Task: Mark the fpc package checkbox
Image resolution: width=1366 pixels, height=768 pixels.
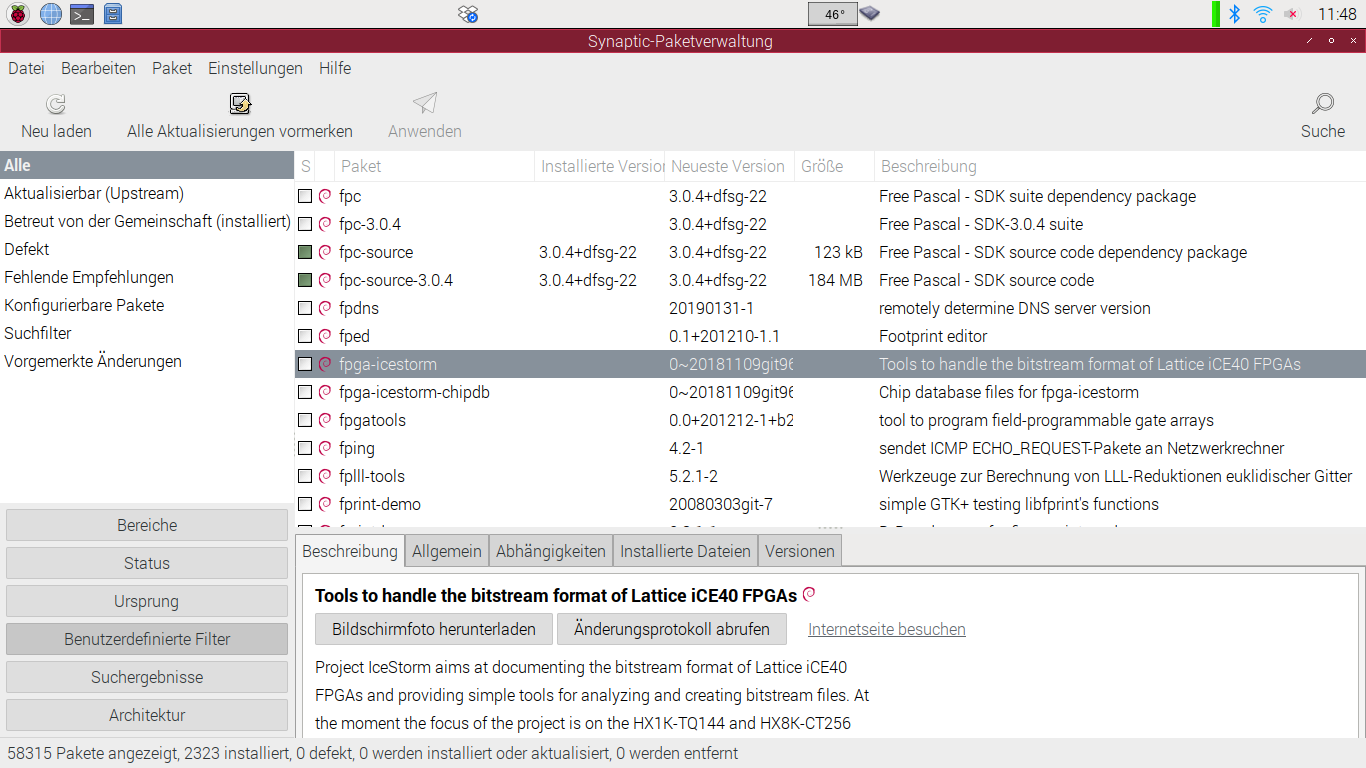Action: coord(305,196)
